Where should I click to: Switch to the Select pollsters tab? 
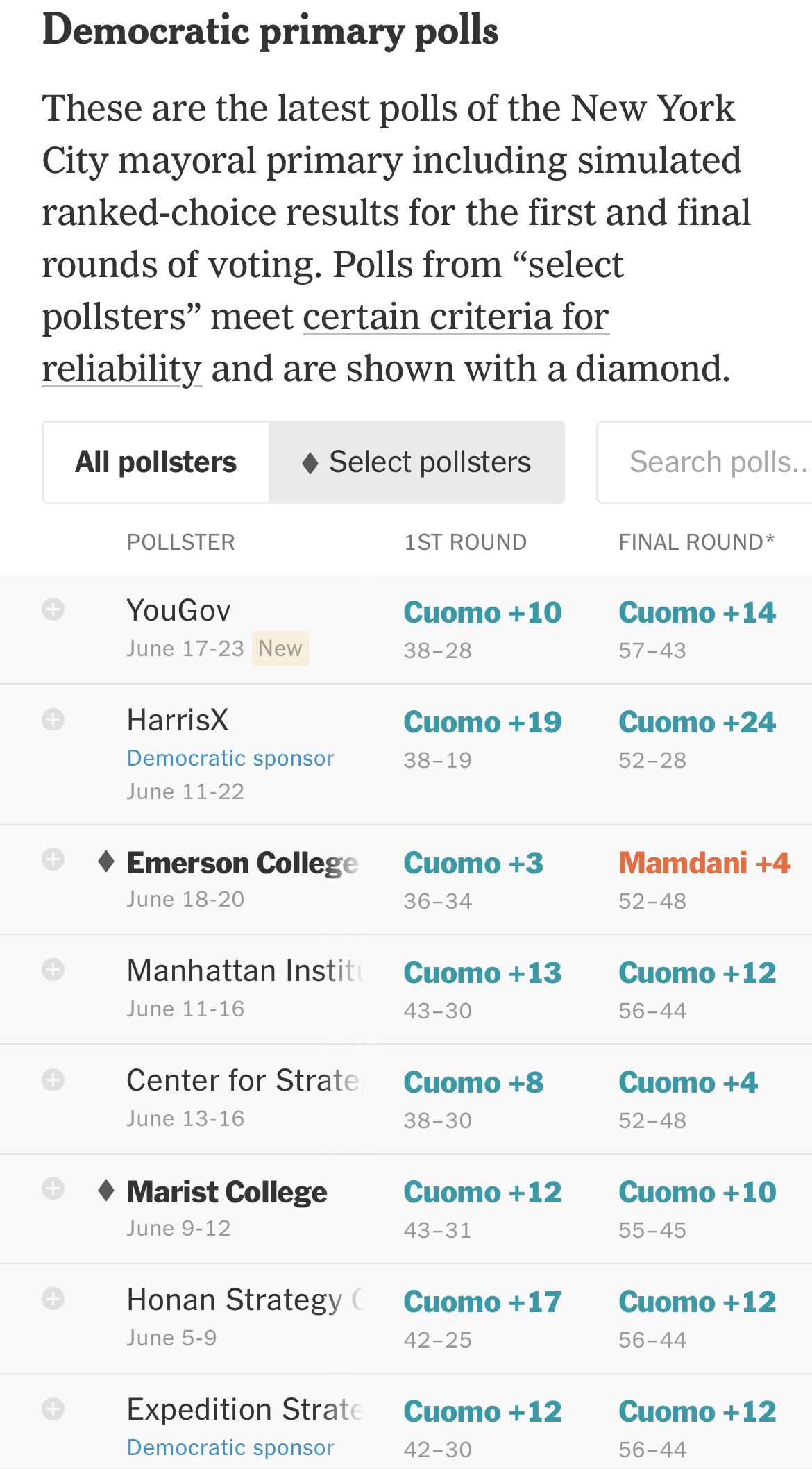416,462
